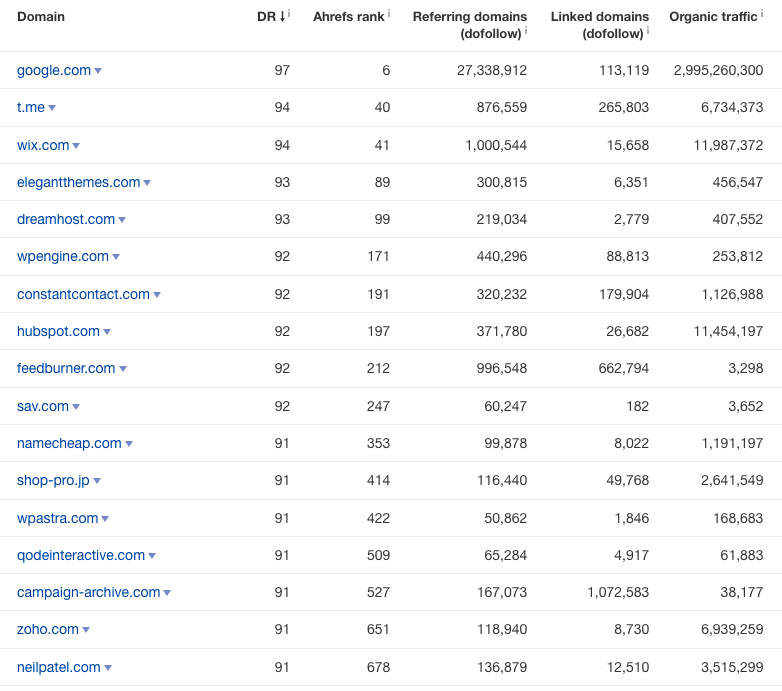Screen dimensions: 782x691
Task: Sort by Linked domains (dofollow) header
Action: coord(599,25)
